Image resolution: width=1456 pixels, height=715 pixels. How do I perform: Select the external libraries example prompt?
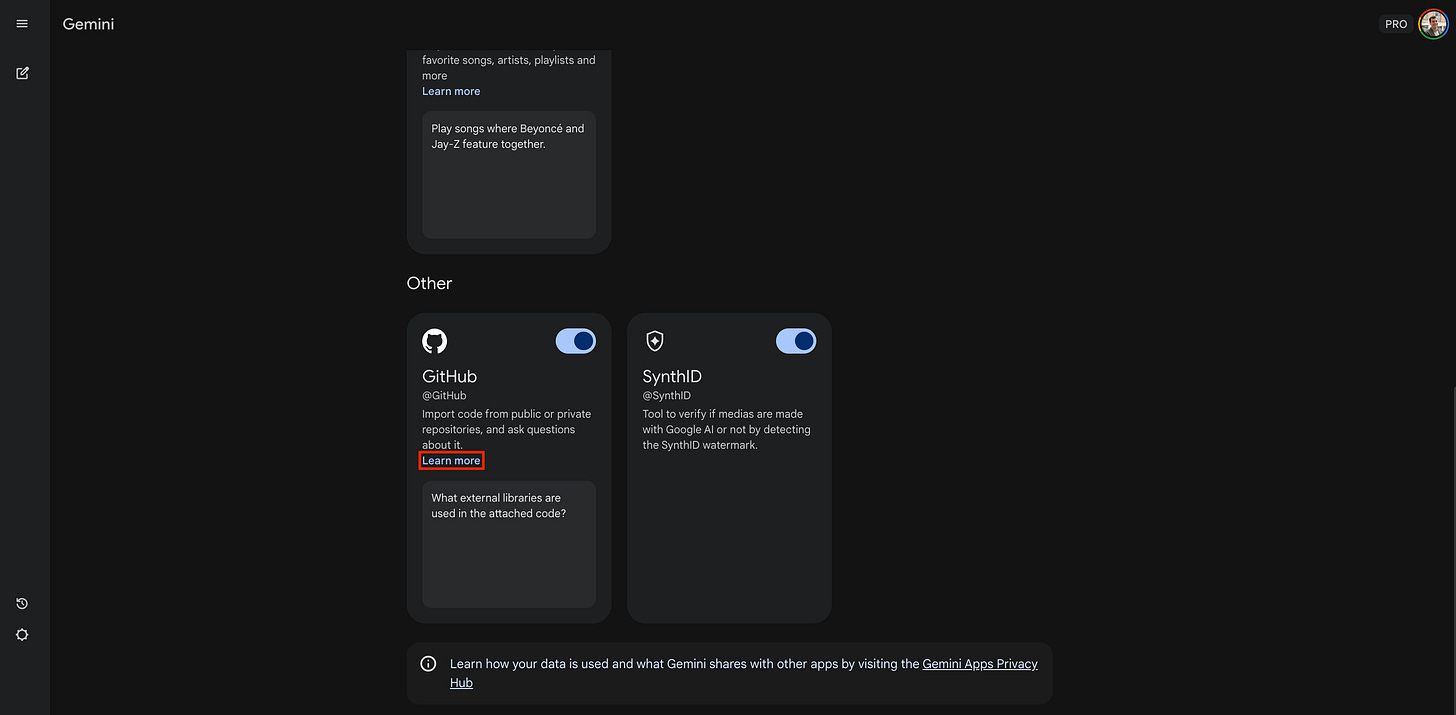pos(508,544)
